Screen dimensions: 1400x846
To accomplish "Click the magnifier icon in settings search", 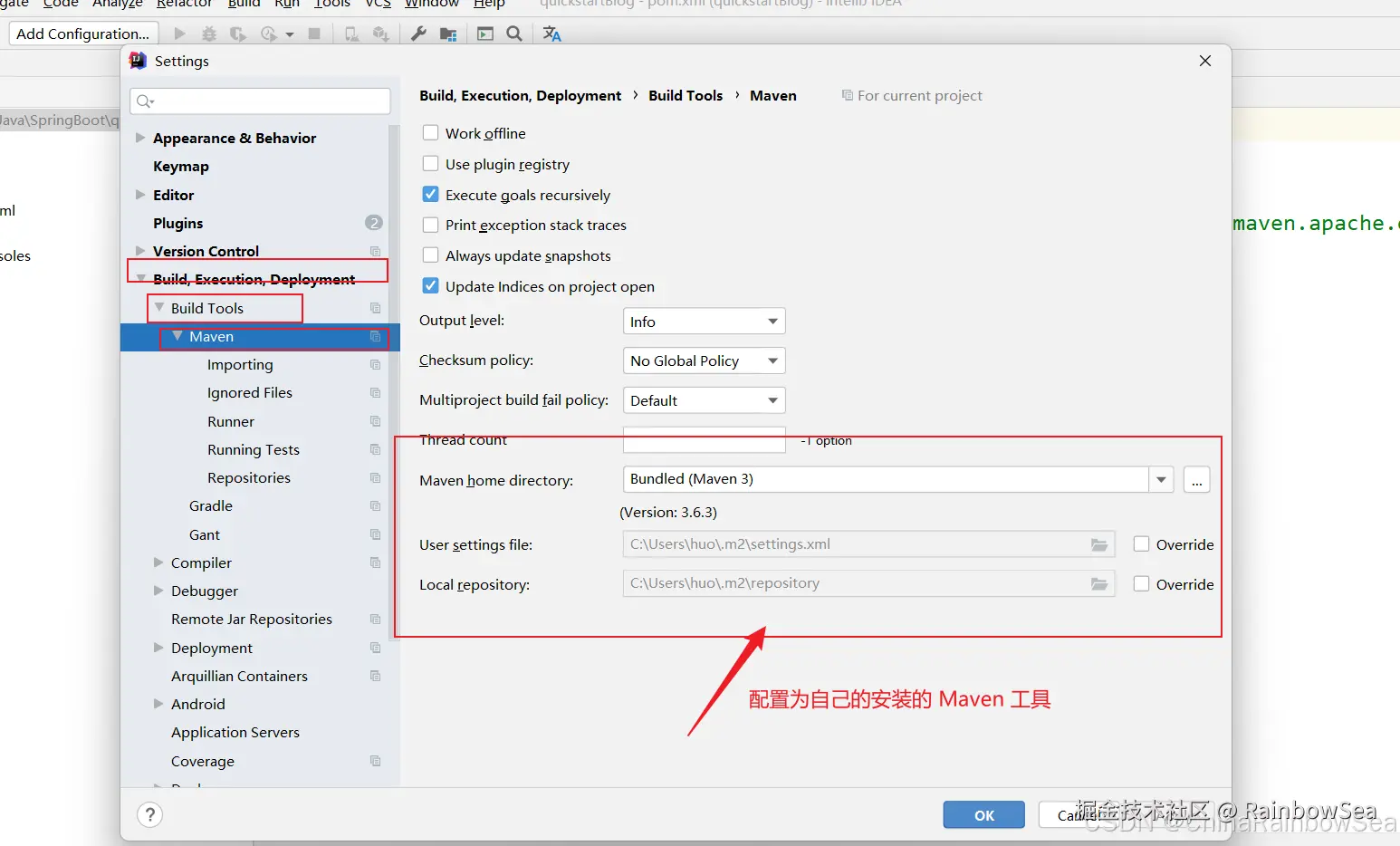I will coord(145,101).
